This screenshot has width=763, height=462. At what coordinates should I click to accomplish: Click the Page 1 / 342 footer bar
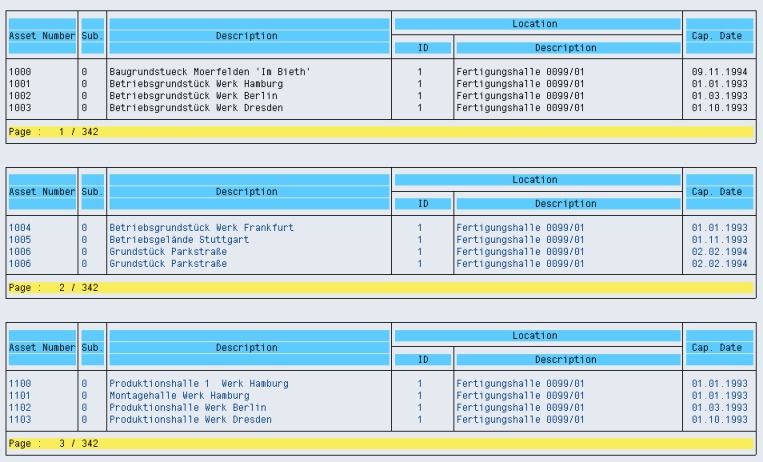tap(380, 131)
